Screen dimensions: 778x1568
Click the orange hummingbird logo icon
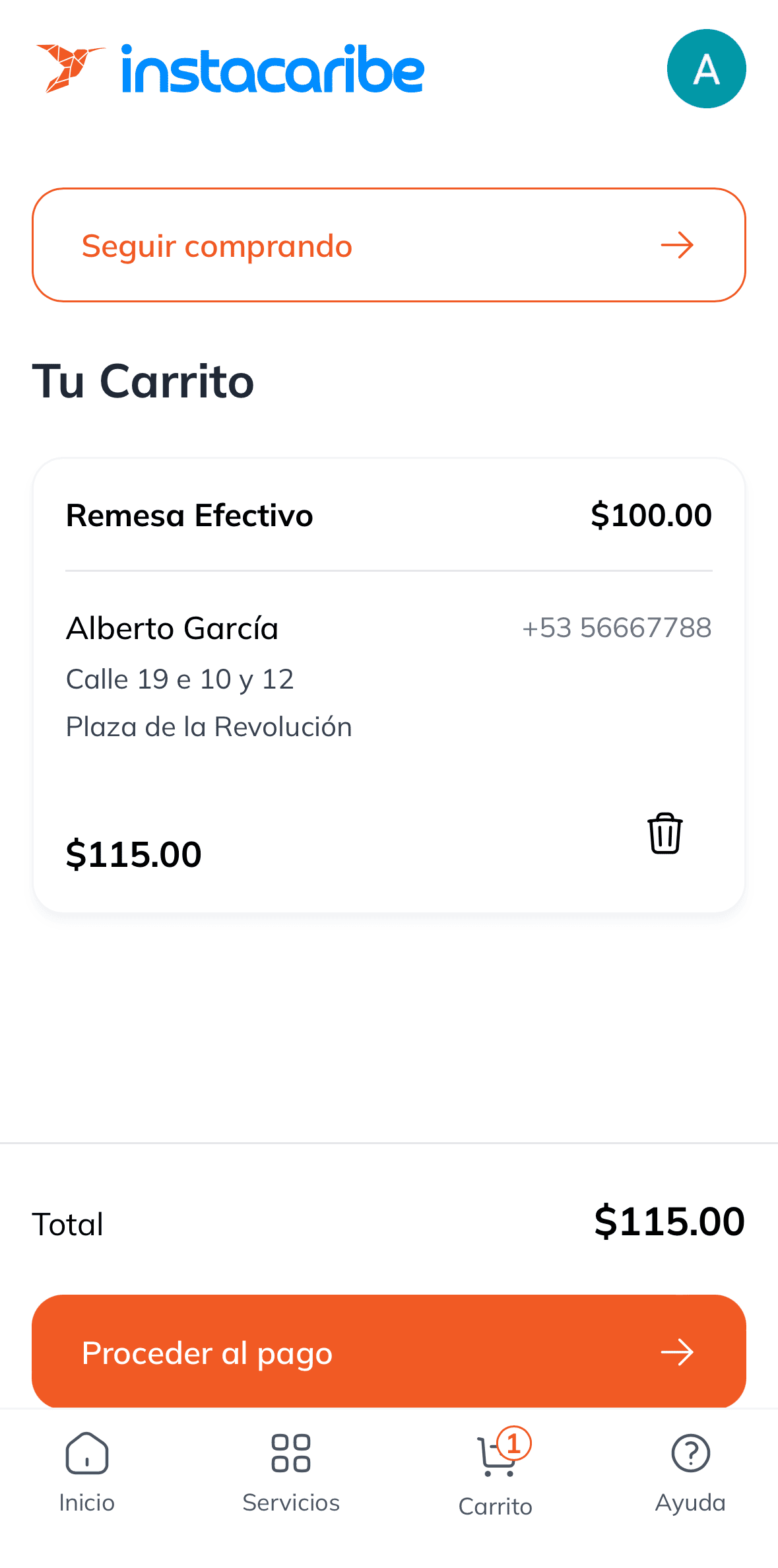[x=69, y=68]
